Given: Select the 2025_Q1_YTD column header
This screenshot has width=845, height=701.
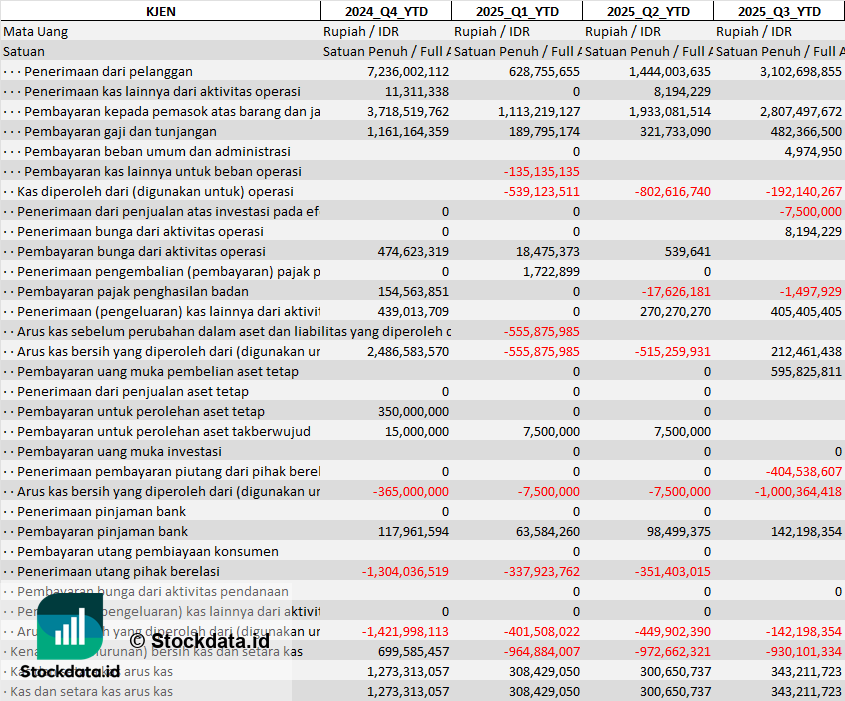Looking at the screenshot, I should 517,11.
